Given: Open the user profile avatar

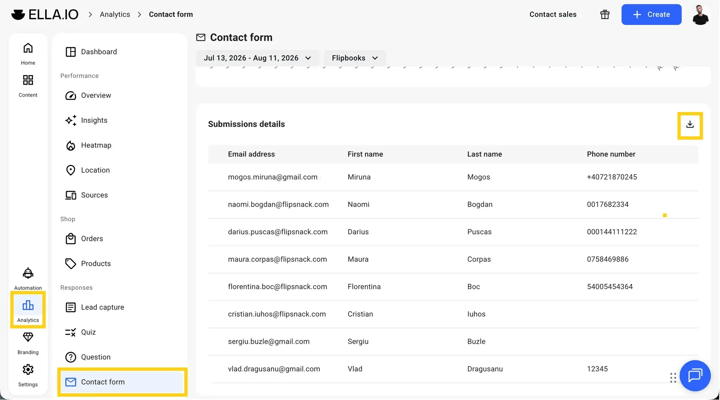Looking at the screenshot, I should click(x=700, y=14).
